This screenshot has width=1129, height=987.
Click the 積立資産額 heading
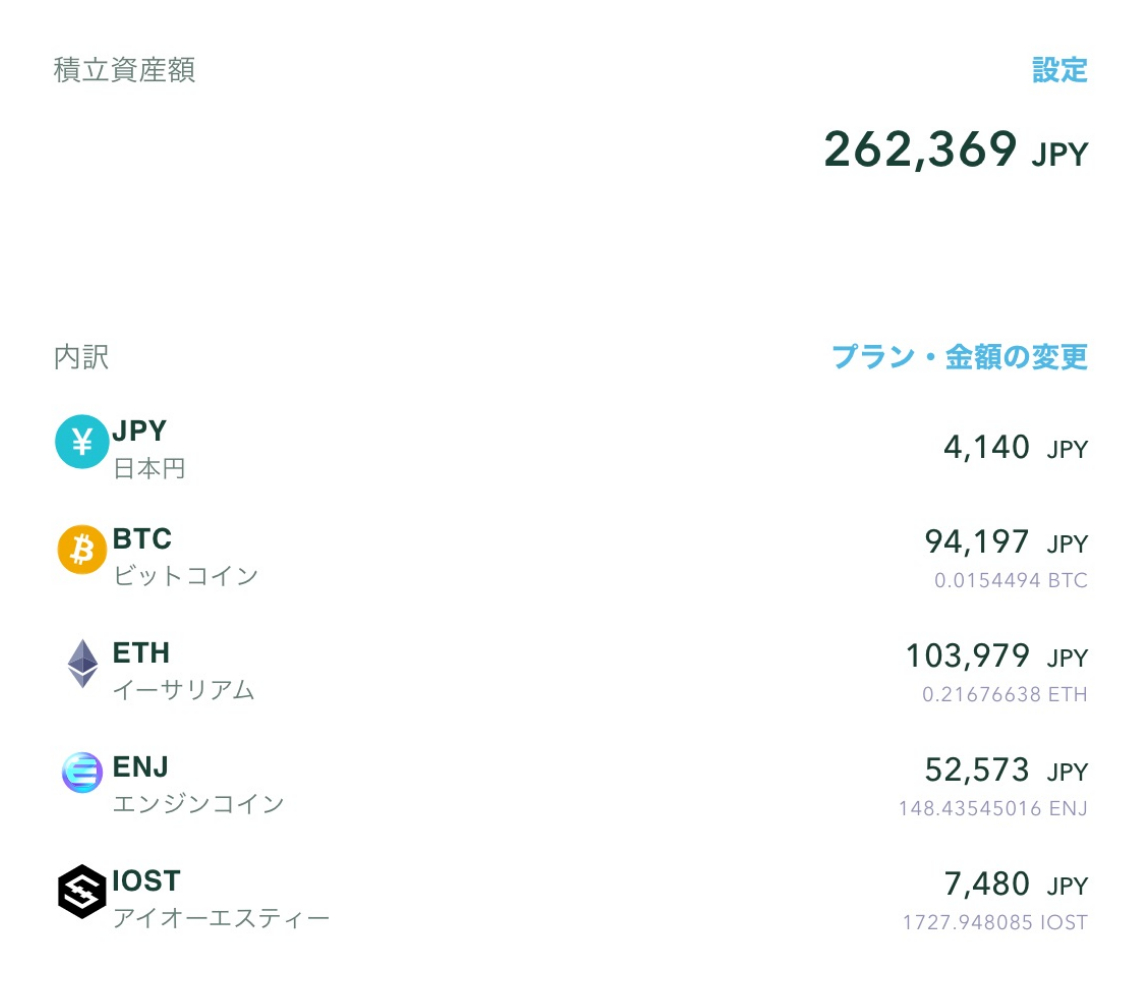[124, 71]
